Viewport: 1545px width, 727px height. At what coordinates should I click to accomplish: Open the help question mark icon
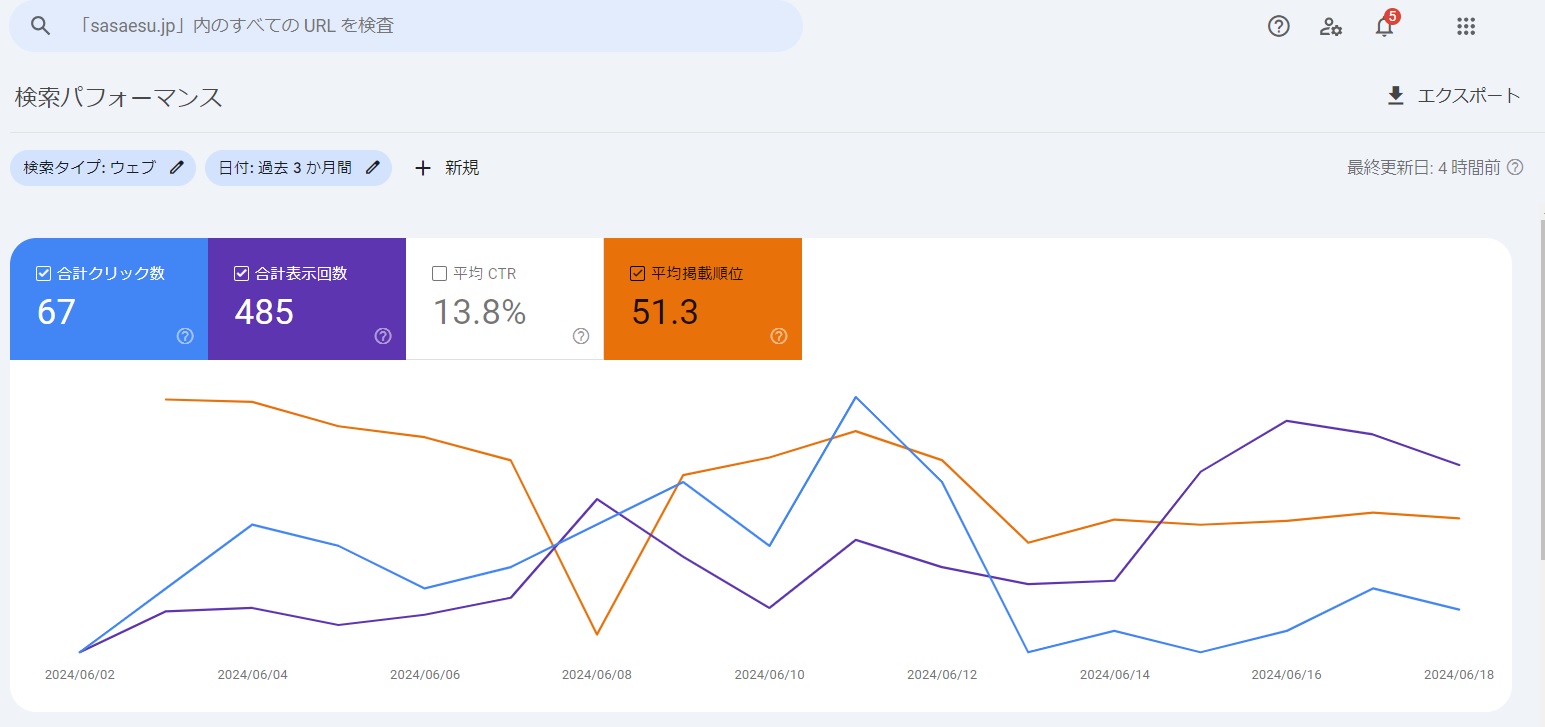pyautogui.click(x=1278, y=27)
